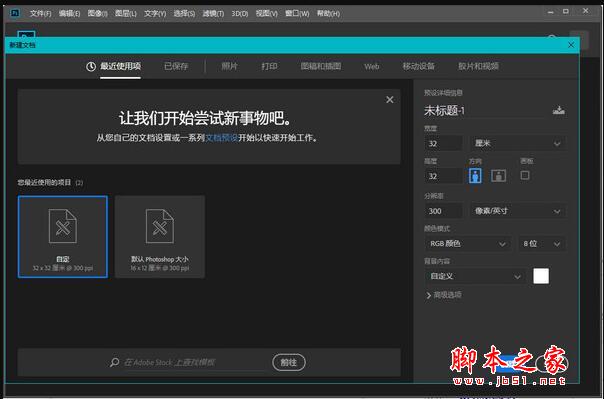Follow the 文档预设 link

tap(221, 138)
